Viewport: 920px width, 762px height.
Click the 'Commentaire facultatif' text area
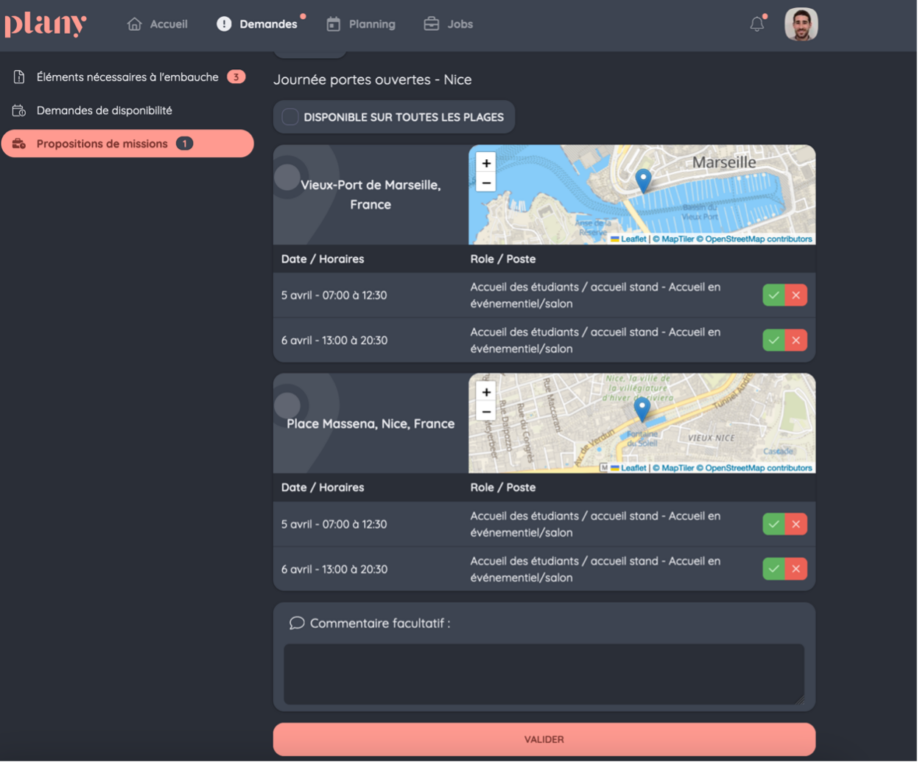pyautogui.click(x=544, y=673)
